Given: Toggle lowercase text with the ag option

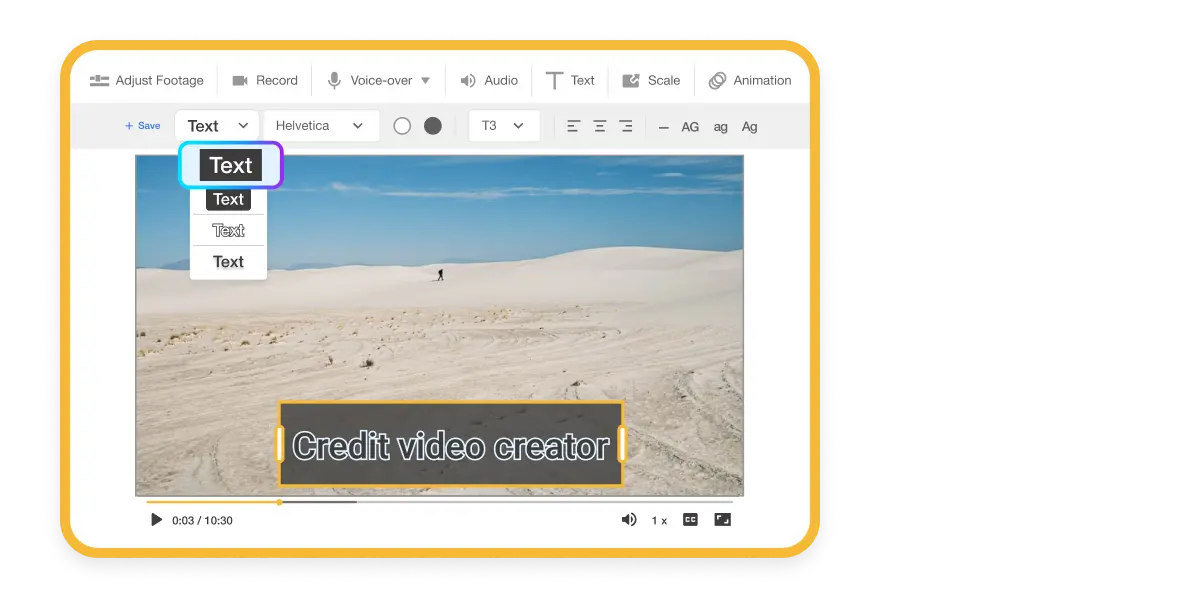Looking at the screenshot, I should click(x=719, y=126).
